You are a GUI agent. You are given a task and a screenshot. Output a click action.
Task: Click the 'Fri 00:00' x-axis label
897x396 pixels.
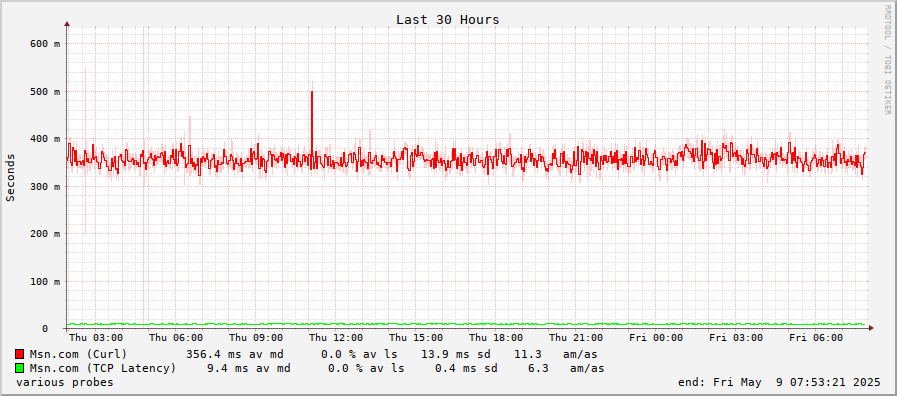[x=656, y=338]
